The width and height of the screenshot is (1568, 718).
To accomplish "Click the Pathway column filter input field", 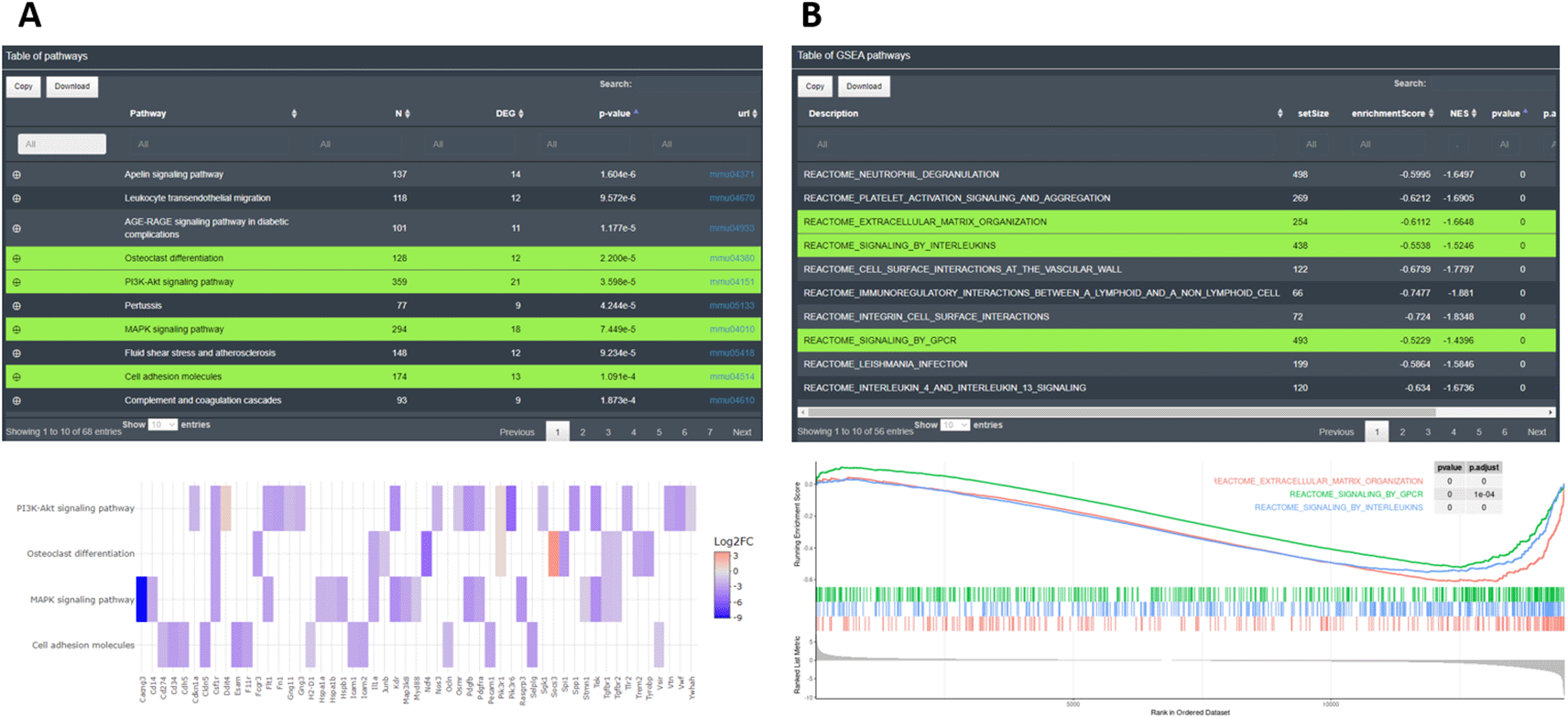I will click(x=62, y=144).
